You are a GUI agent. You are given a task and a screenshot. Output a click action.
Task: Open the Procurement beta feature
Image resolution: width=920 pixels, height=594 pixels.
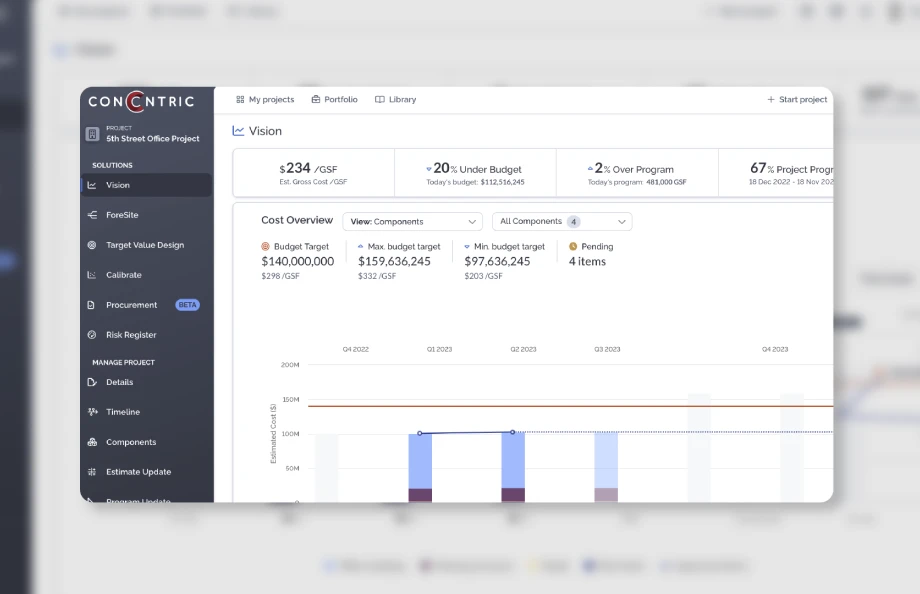131,304
